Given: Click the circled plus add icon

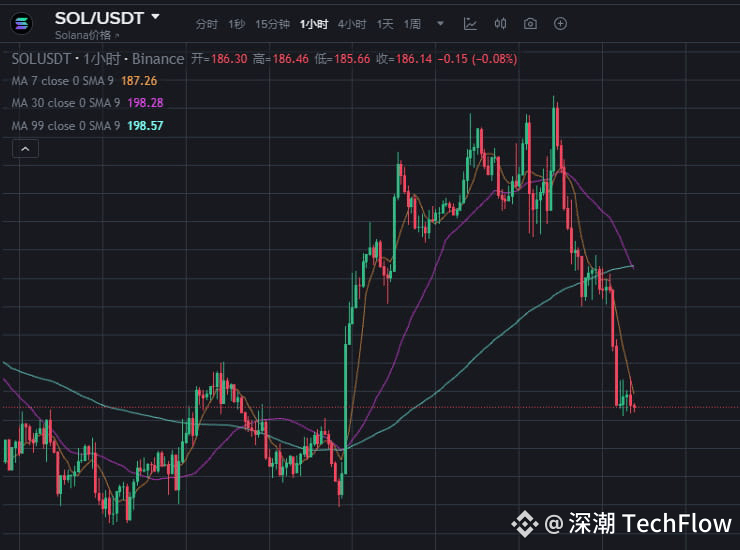Looking at the screenshot, I should click(x=560, y=24).
